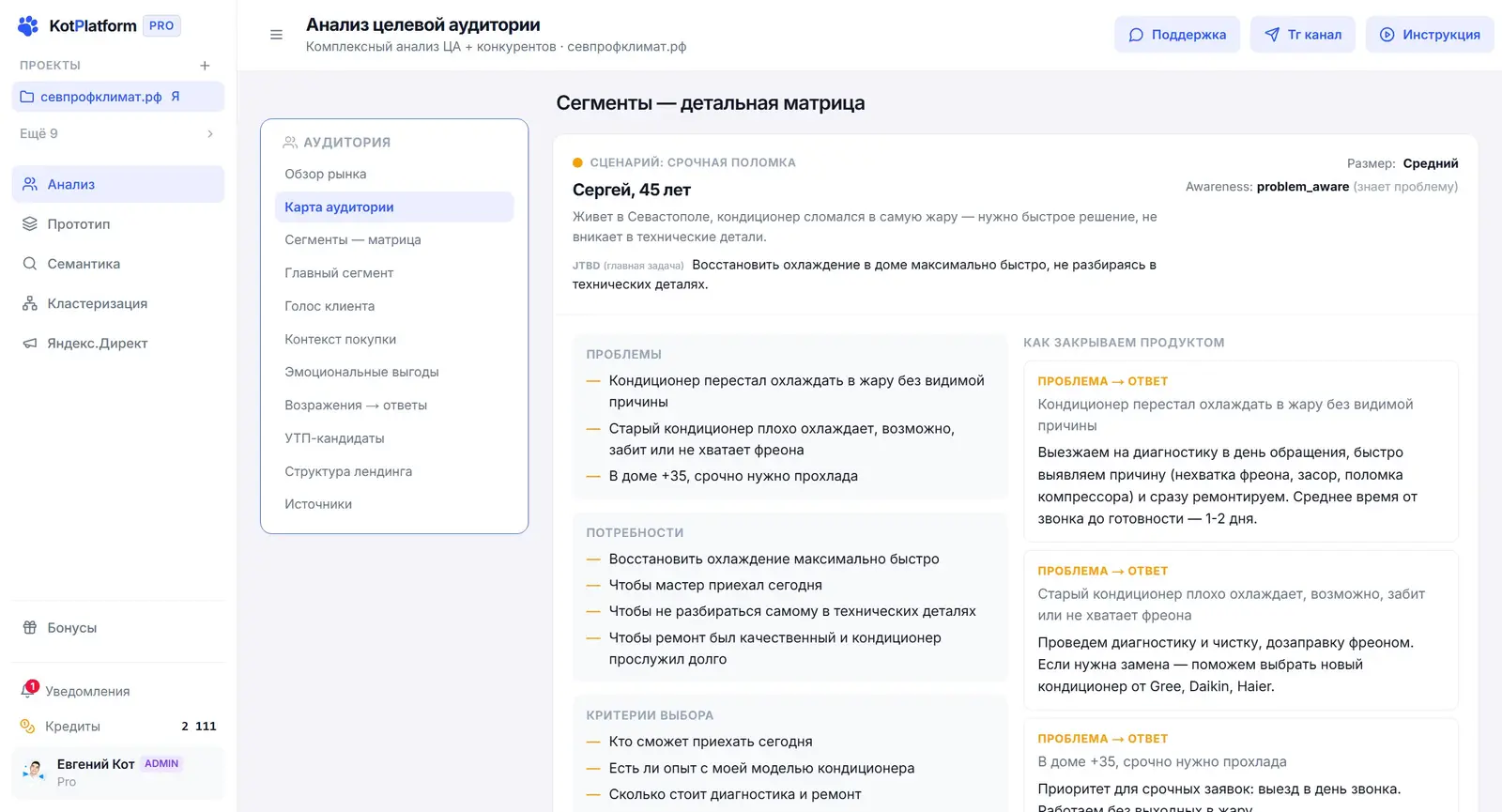Open Структура лендинга item

tap(394, 471)
